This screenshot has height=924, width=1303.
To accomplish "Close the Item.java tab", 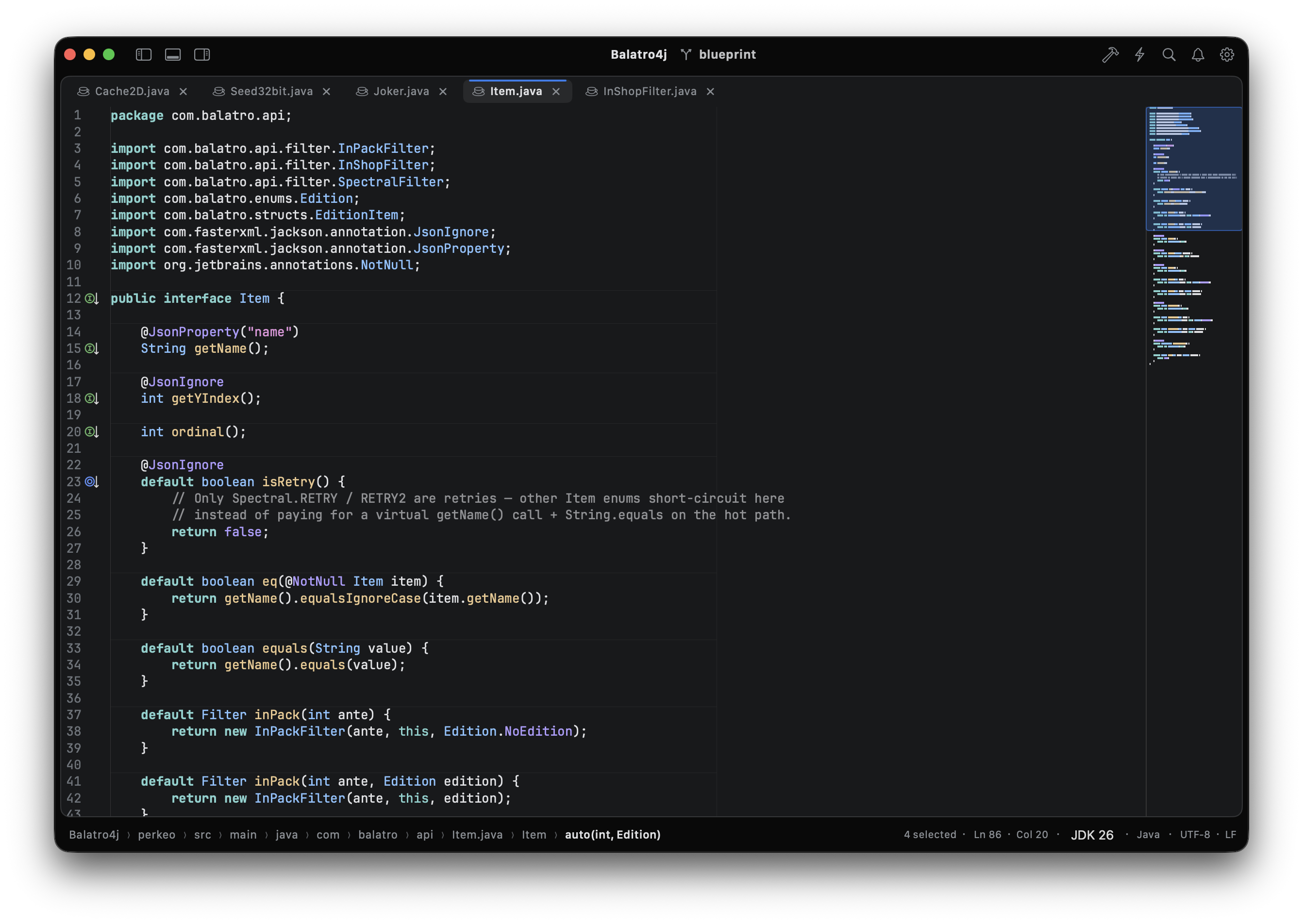I will point(556,92).
